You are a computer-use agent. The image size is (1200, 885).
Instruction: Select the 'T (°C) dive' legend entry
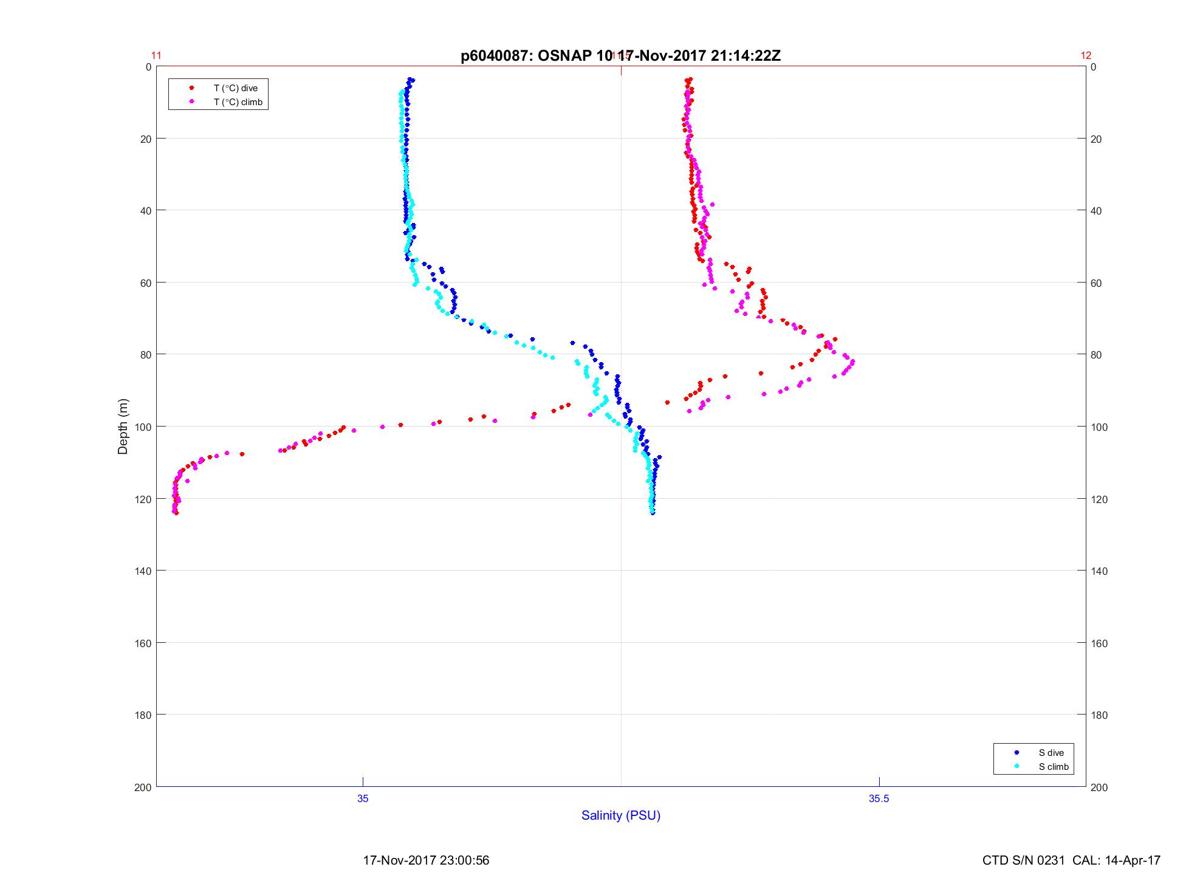click(235, 88)
